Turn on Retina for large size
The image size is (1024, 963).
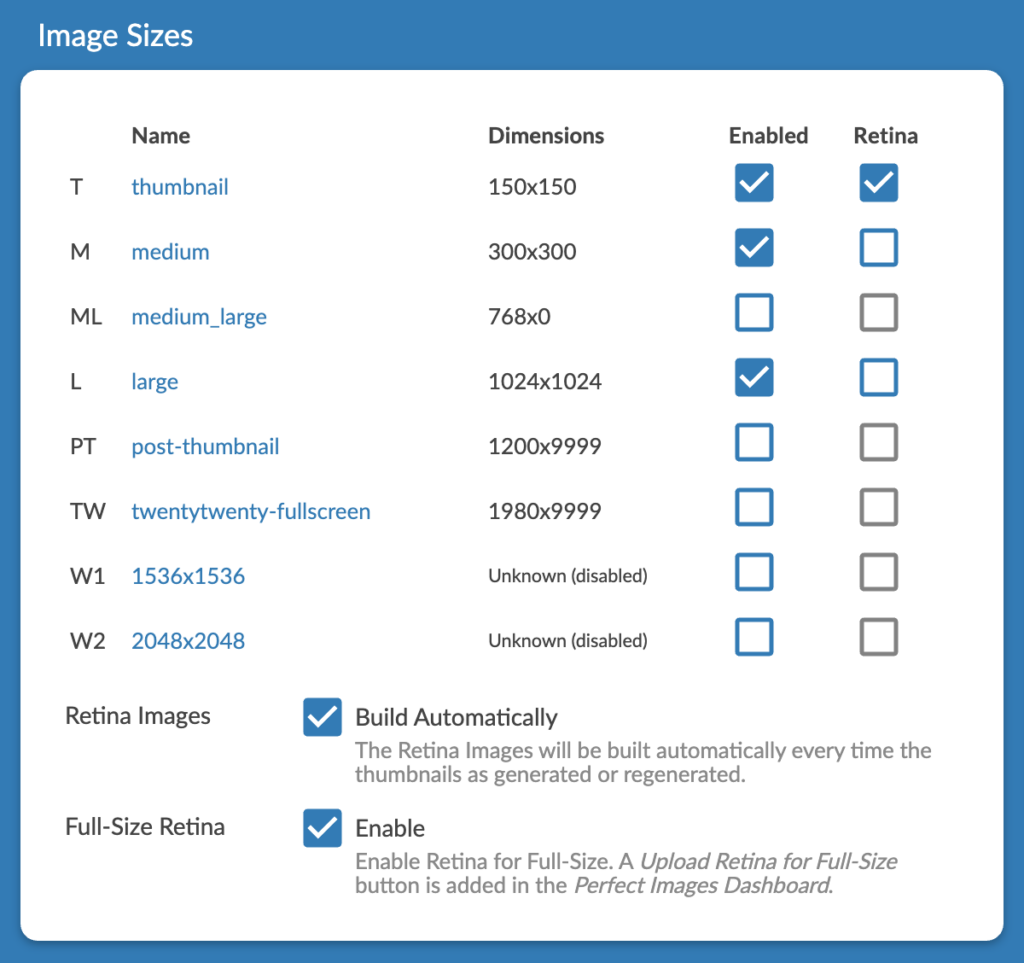[878, 378]
